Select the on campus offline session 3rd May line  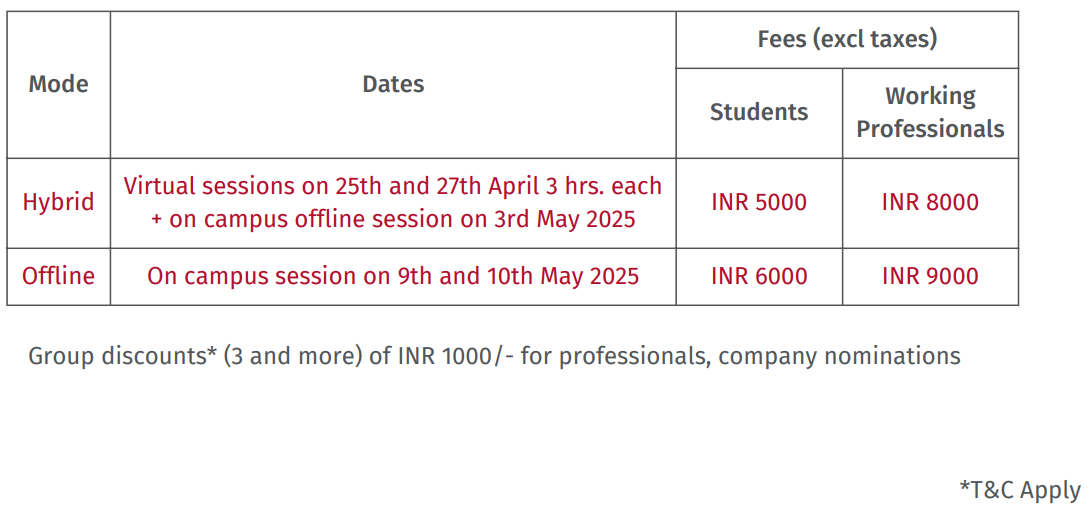[x=393, y=219]
